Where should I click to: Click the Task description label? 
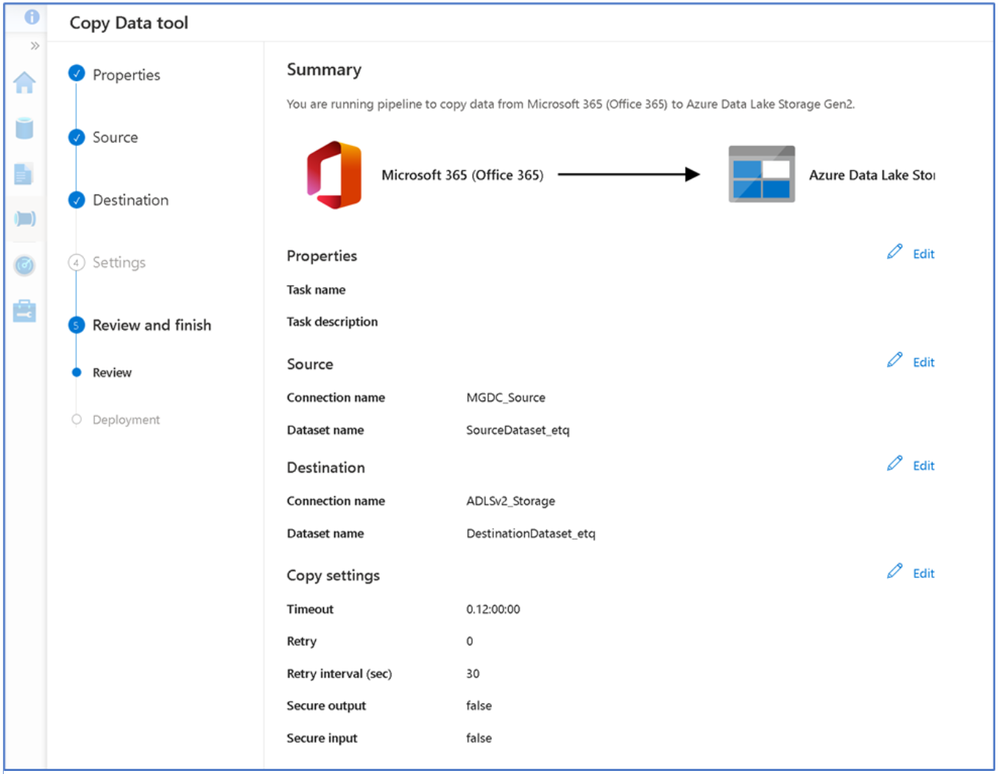[x=332, y=322]
